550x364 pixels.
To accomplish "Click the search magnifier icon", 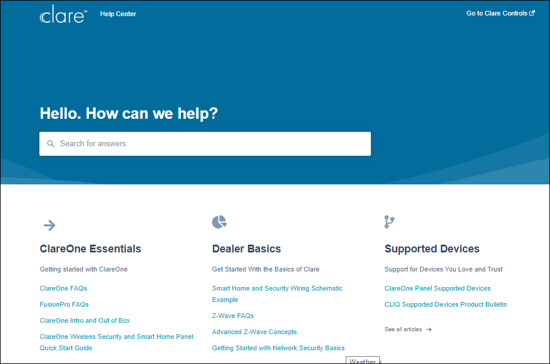I will (x=51, y=144).
